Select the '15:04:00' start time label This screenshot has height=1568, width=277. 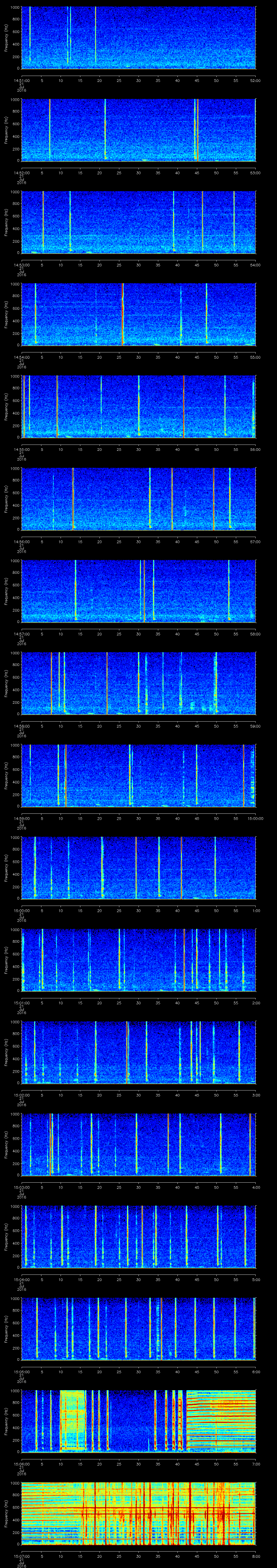(22, 1279)
